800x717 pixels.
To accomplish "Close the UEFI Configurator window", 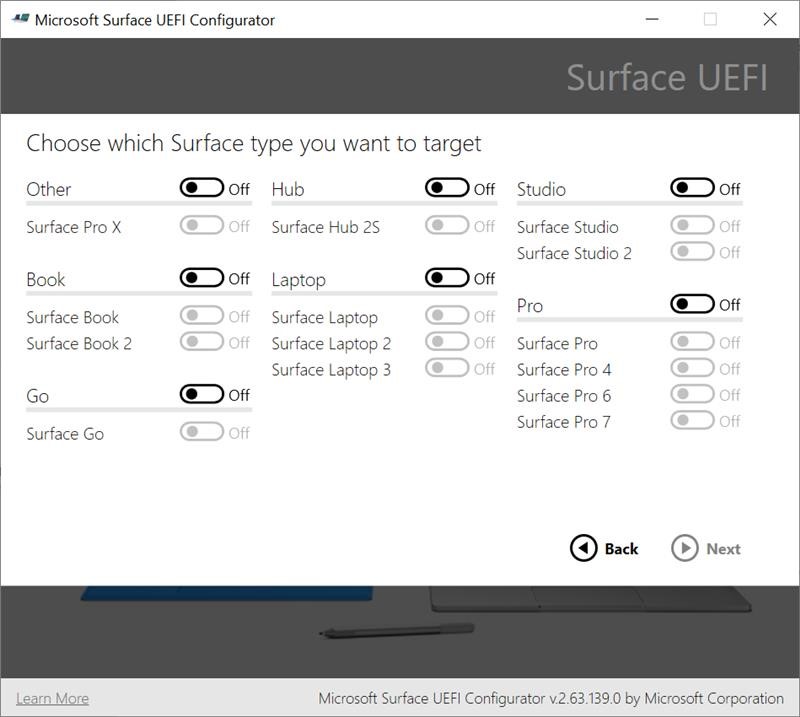I will [x=770, y=19].
